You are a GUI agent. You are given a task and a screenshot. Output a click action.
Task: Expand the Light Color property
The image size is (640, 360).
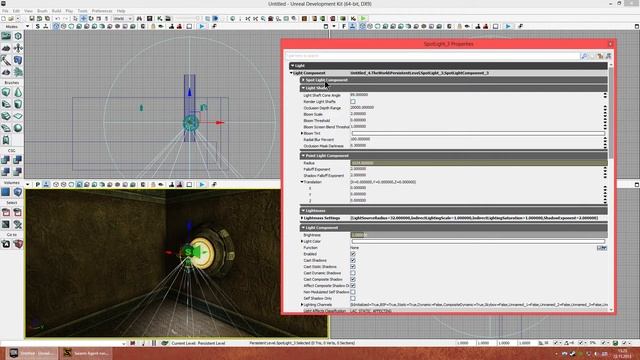coord(302,241)
